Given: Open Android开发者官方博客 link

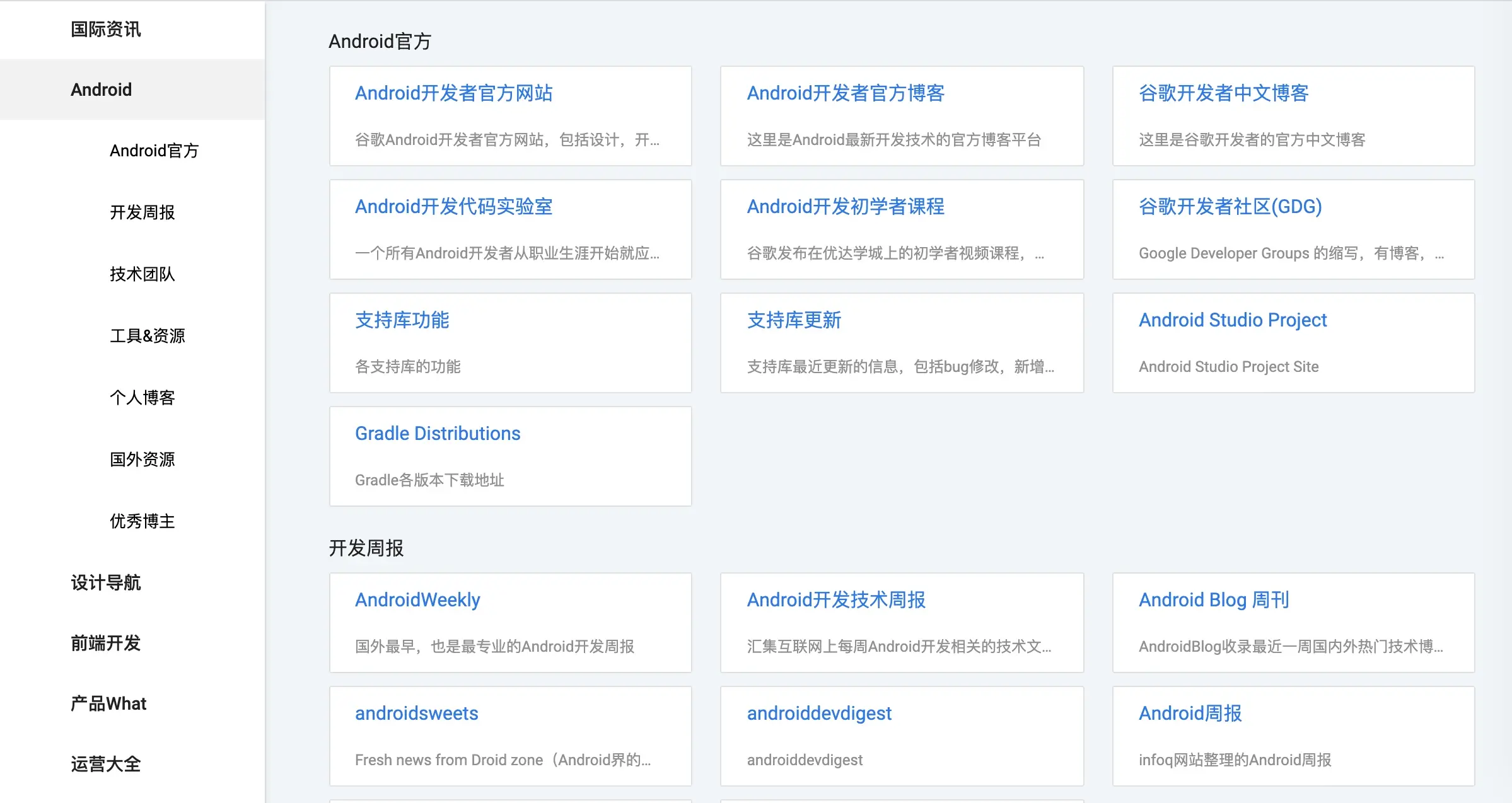Looking at the screenshot, I should click(x=846, y=93).
